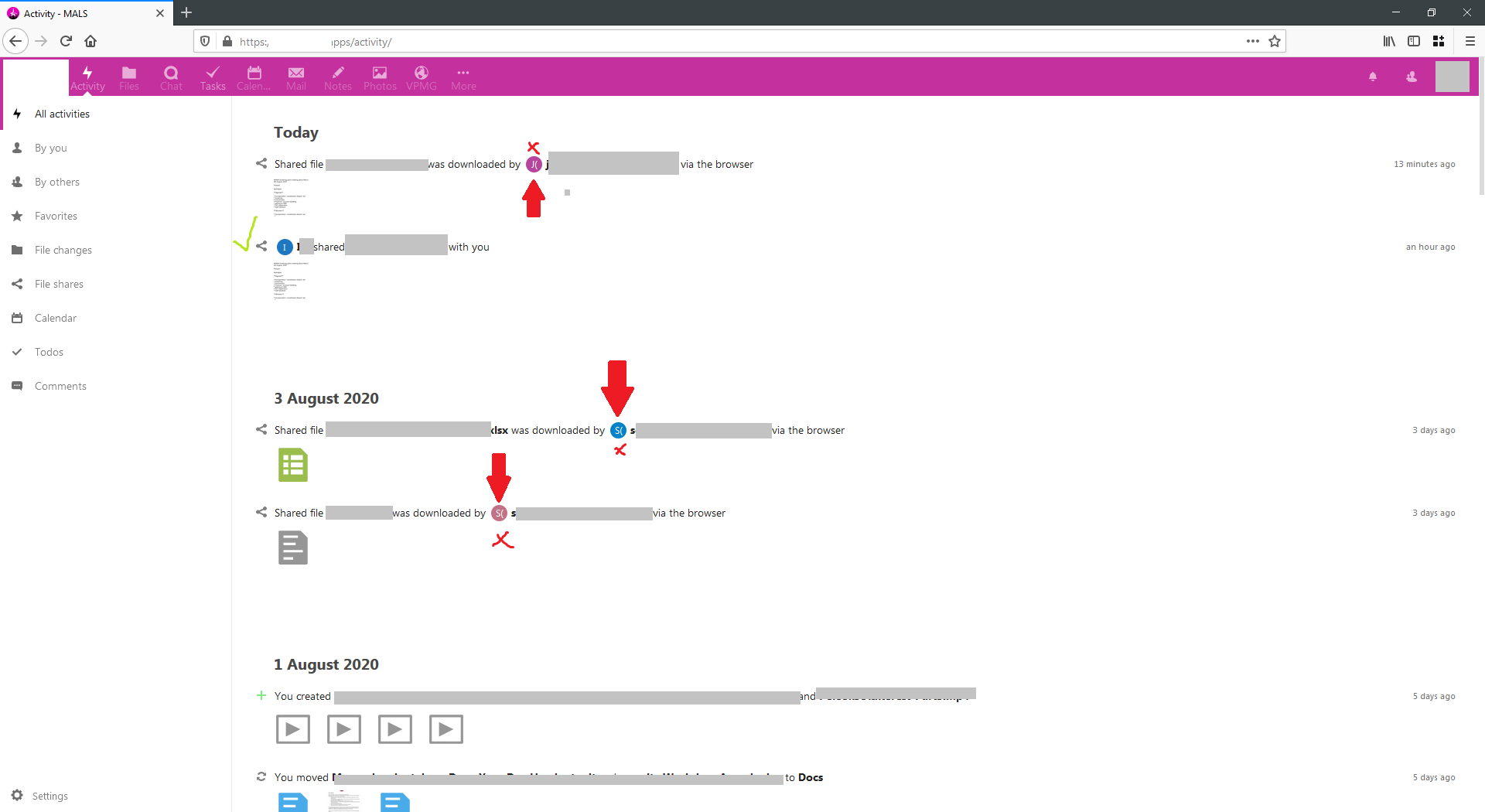Show Calendar activities in sidebar
This screenshot has height=812, width=1485.
(x=116, y=318)
